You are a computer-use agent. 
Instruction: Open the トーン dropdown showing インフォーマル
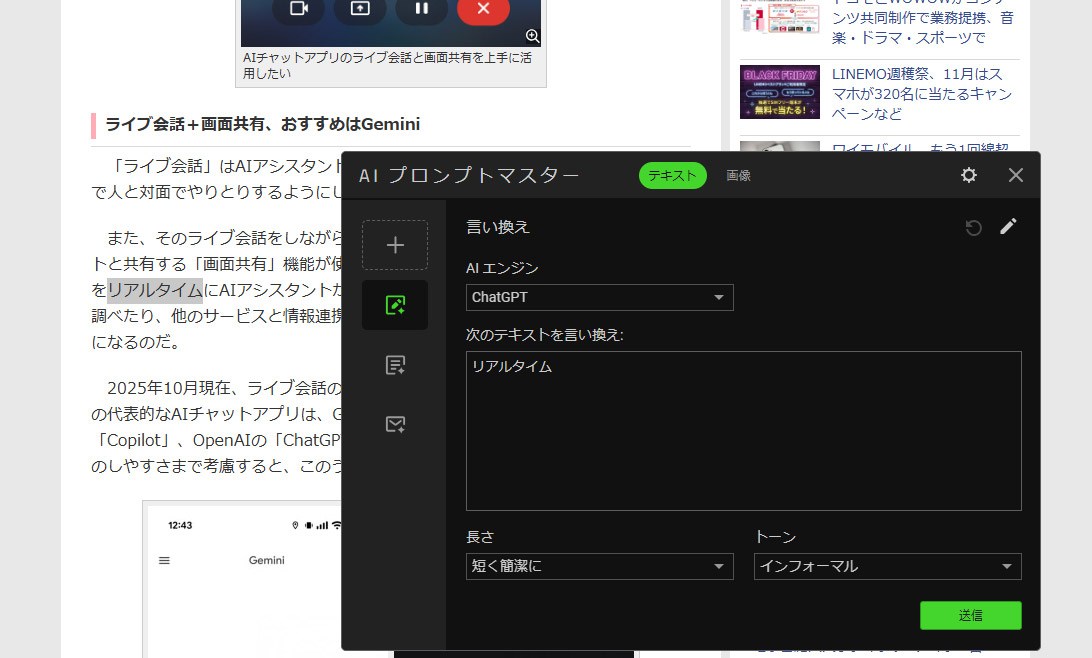click(x=886, y=566)
